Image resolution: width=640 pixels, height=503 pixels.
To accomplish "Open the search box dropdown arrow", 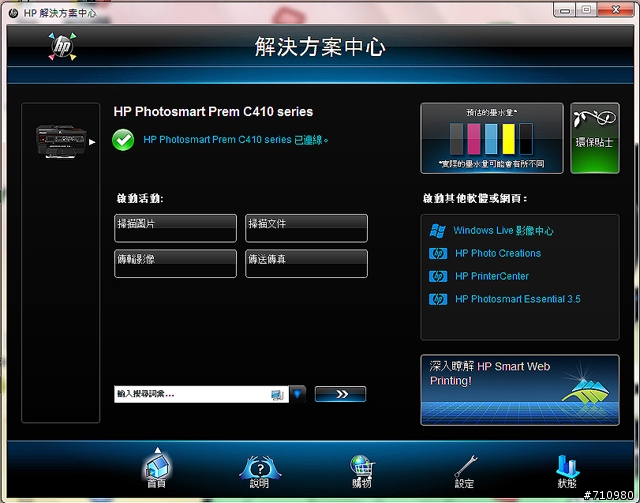I will tap(298, 394).
